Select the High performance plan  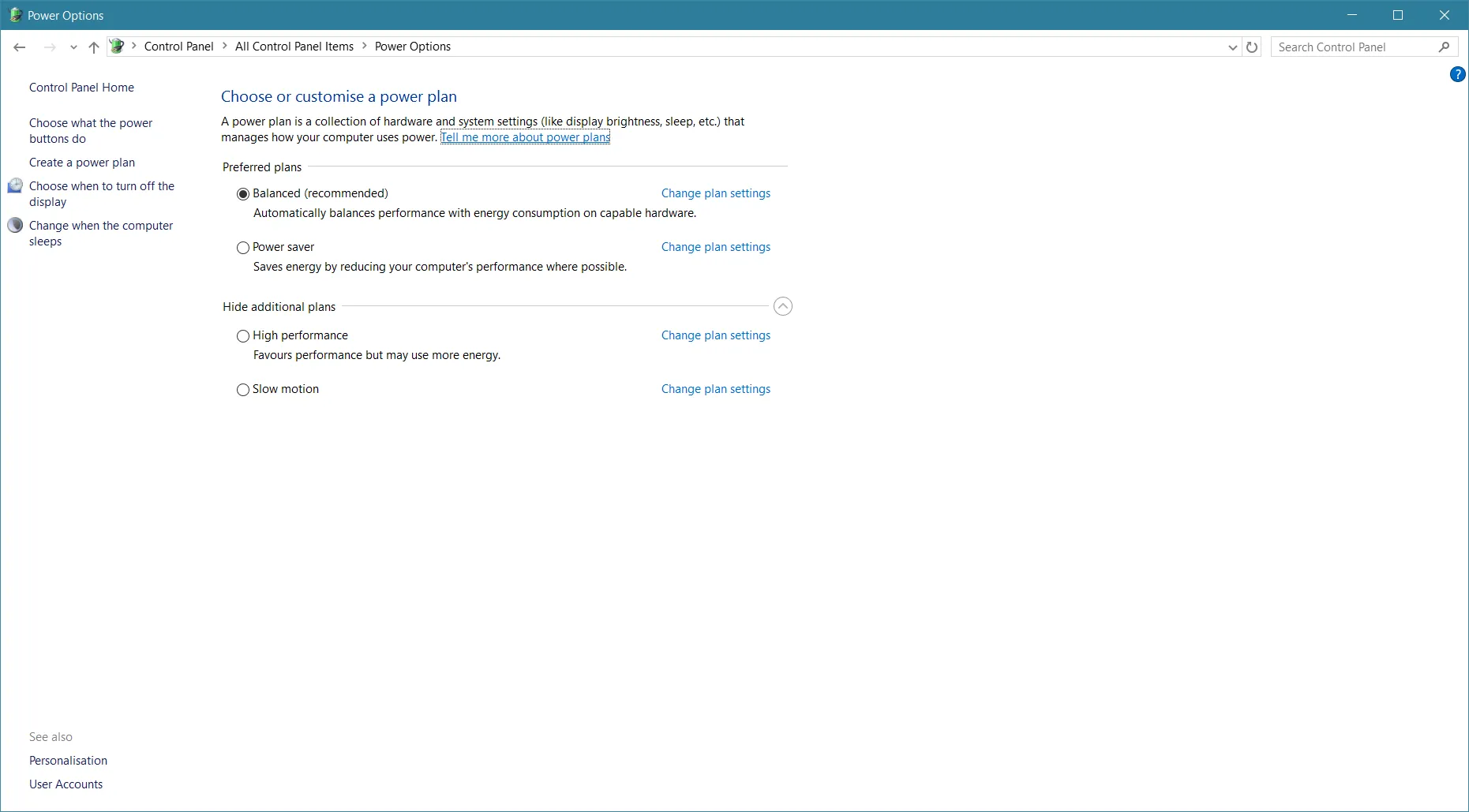coord(243,336)
